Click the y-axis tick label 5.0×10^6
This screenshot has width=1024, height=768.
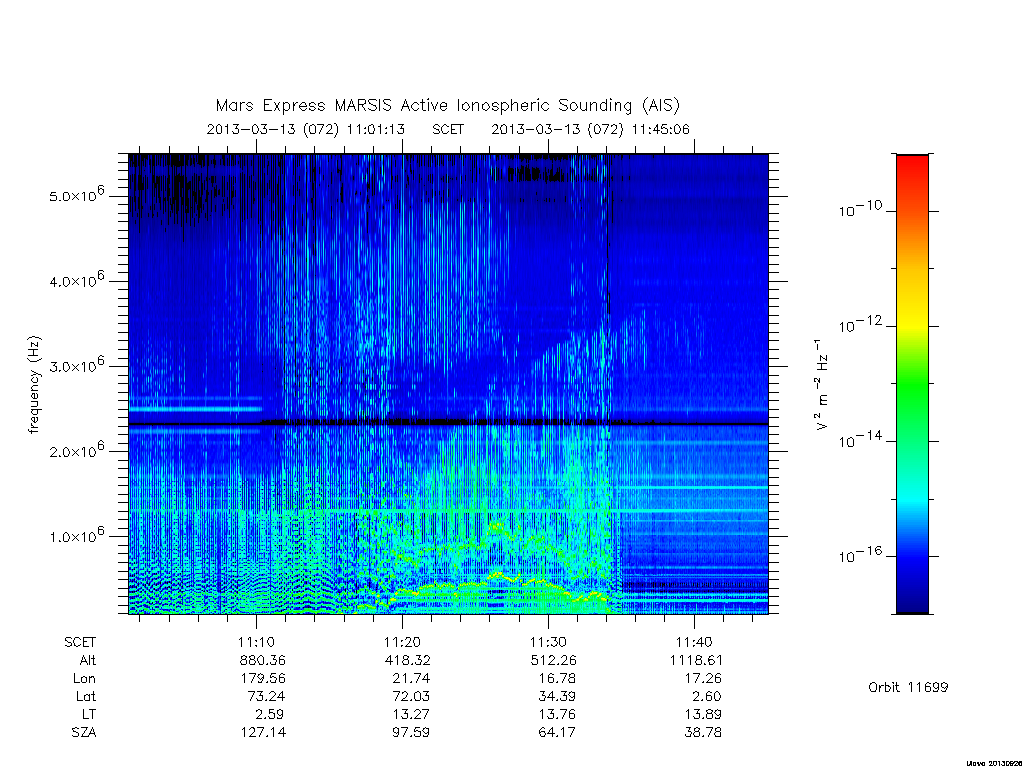(76, 195)
